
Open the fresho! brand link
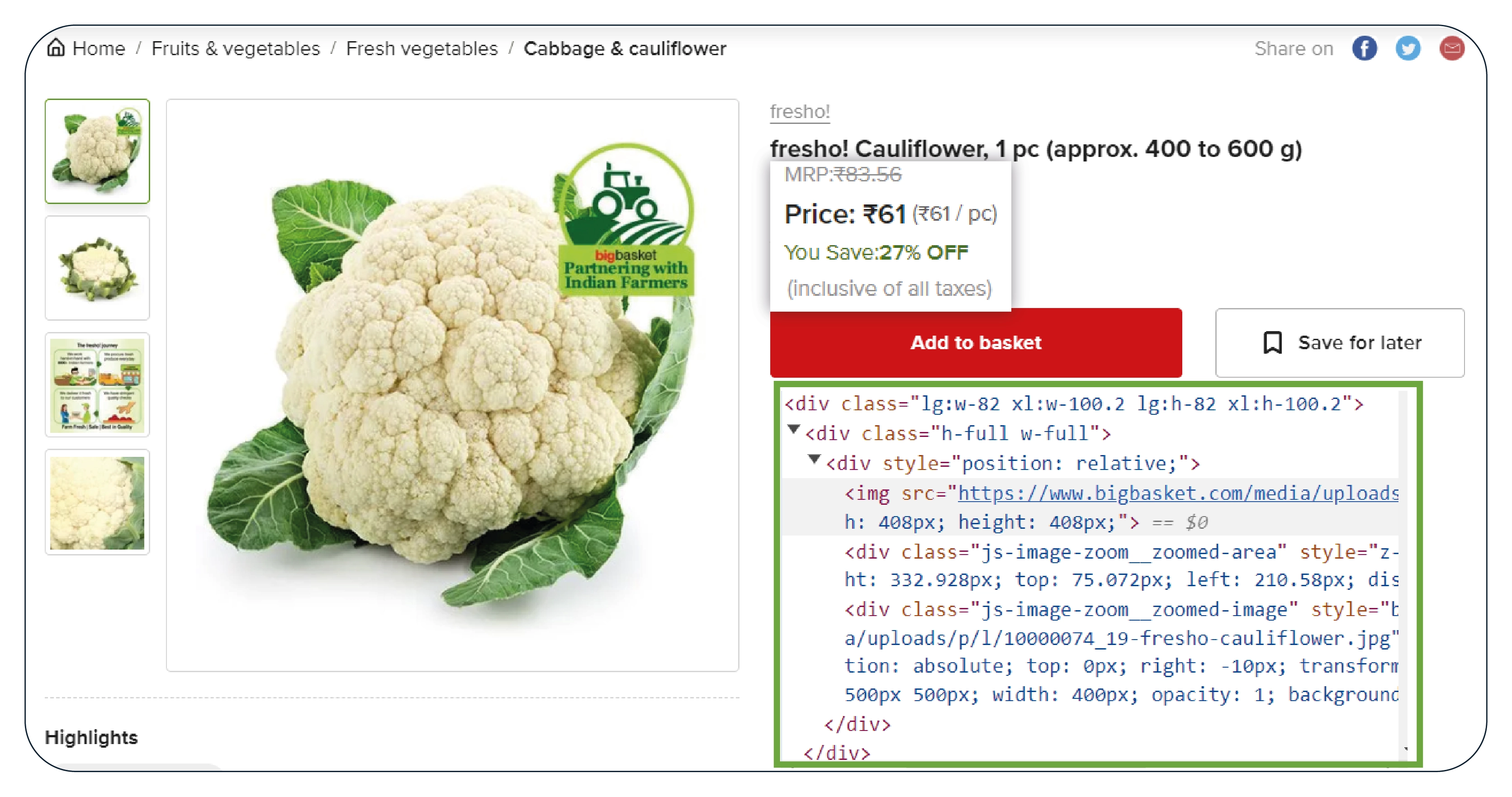(x=800, y=112)
